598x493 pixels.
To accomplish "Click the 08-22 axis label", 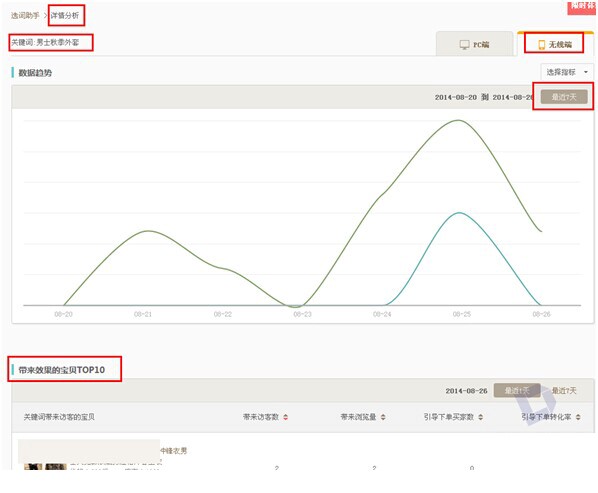I will pos(223,314).
